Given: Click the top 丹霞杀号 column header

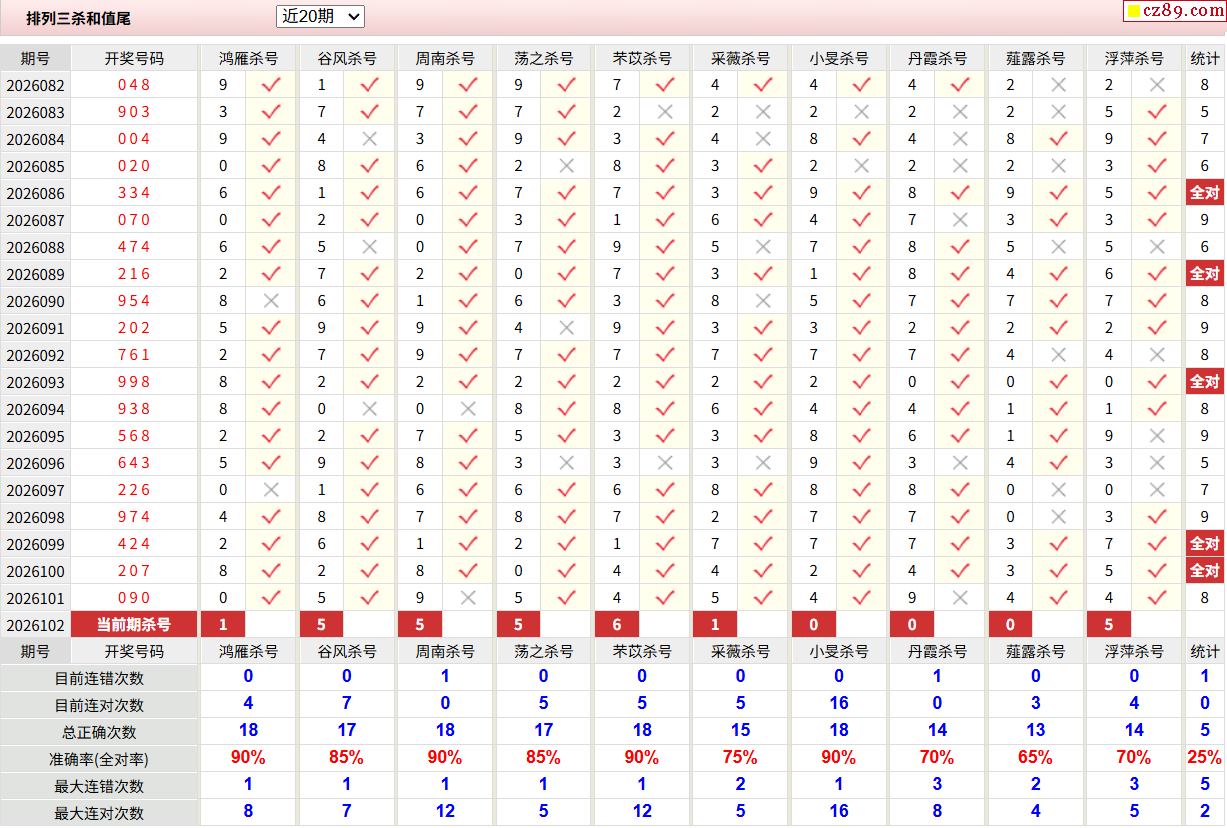Looking at the screenshot, I should tap(937, 58).
